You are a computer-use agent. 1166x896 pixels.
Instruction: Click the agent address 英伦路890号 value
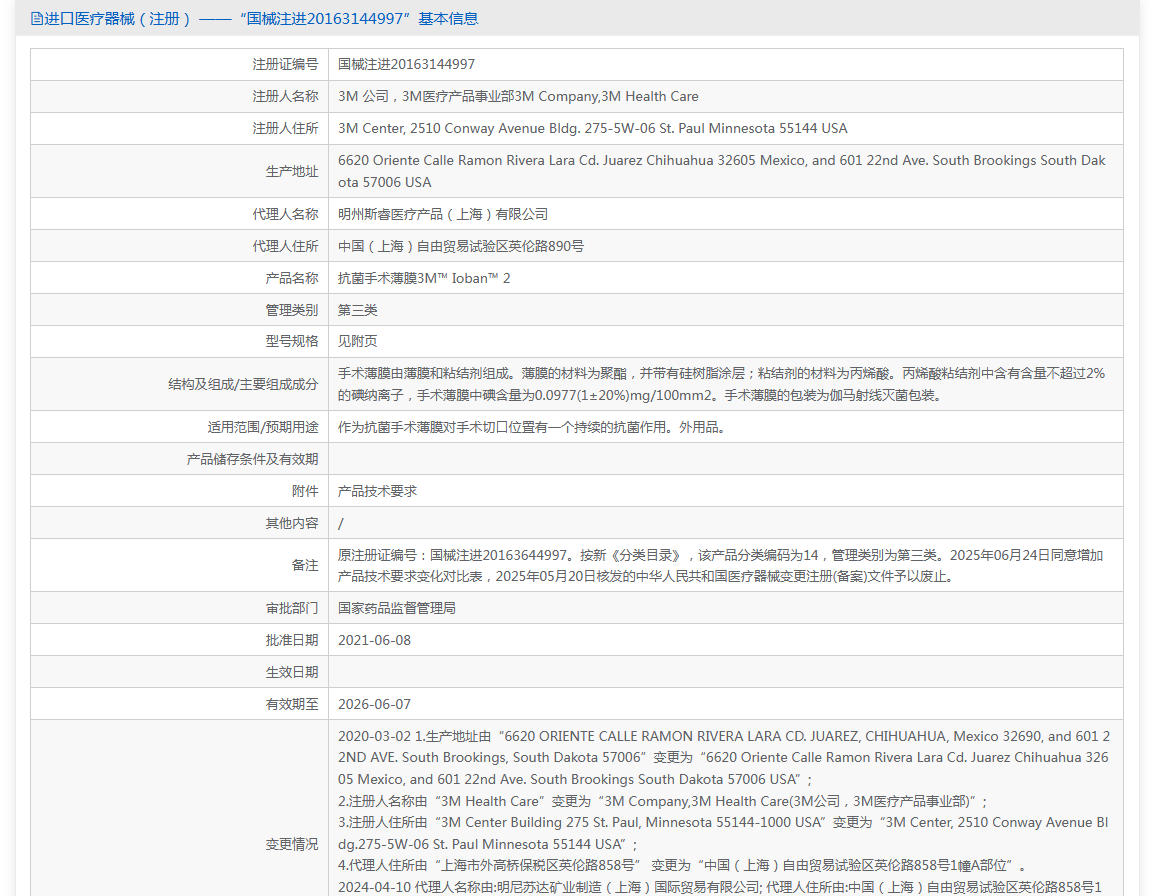[x=461, y=246]
